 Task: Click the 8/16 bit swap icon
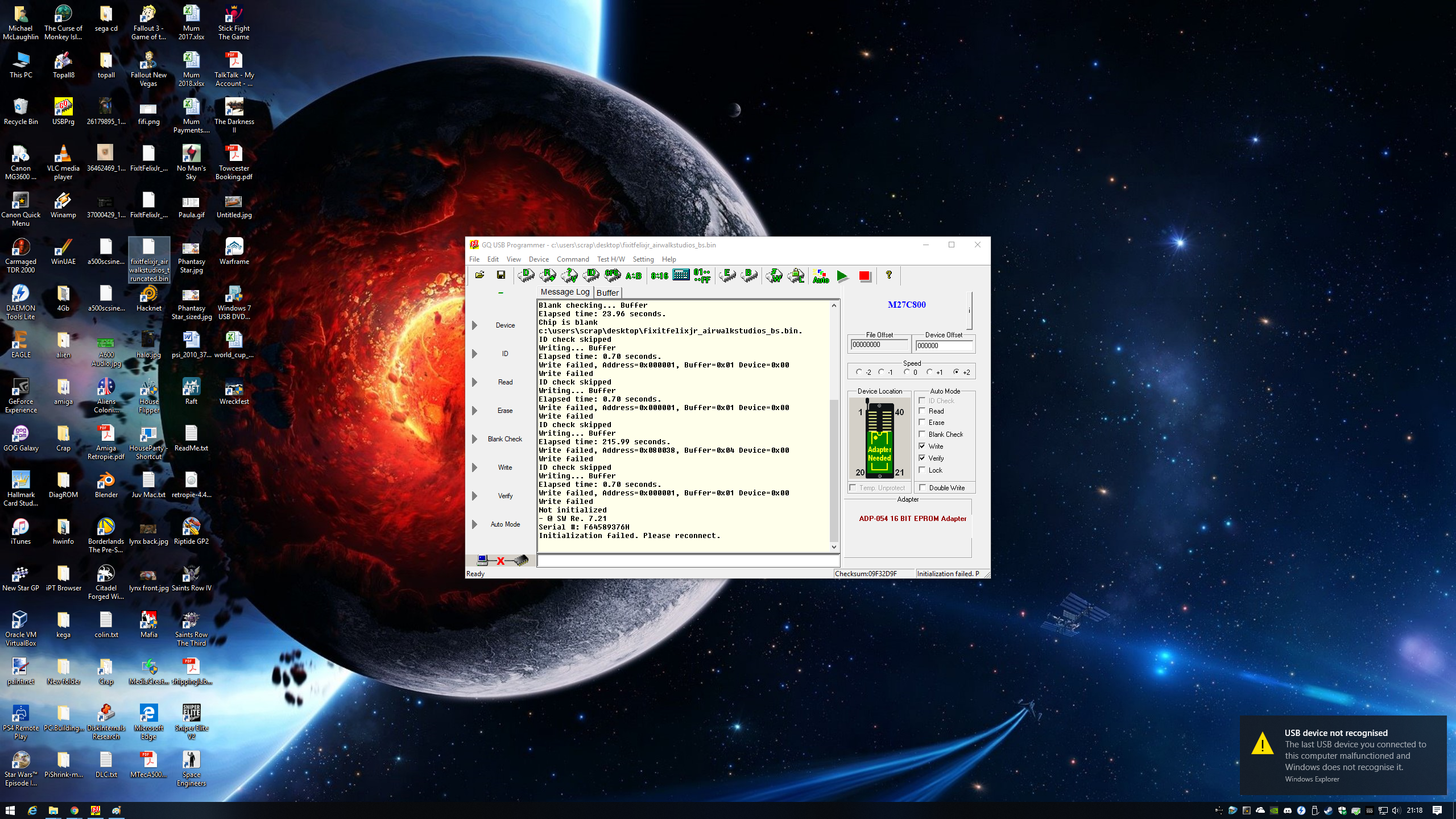tap(659, 275)
